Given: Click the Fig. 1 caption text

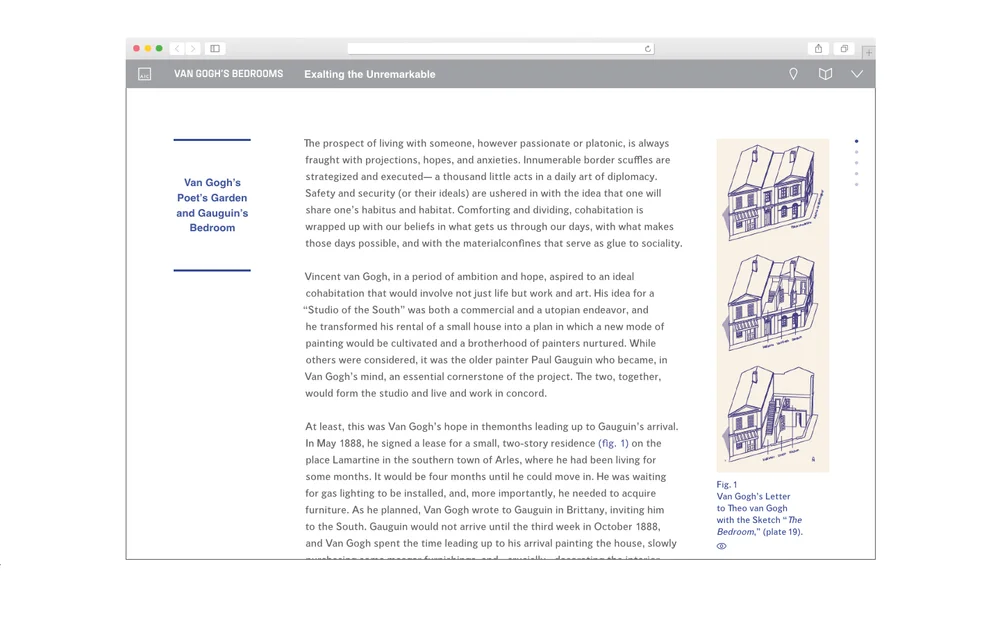Looking at the screenshot, I should (759, 508).
